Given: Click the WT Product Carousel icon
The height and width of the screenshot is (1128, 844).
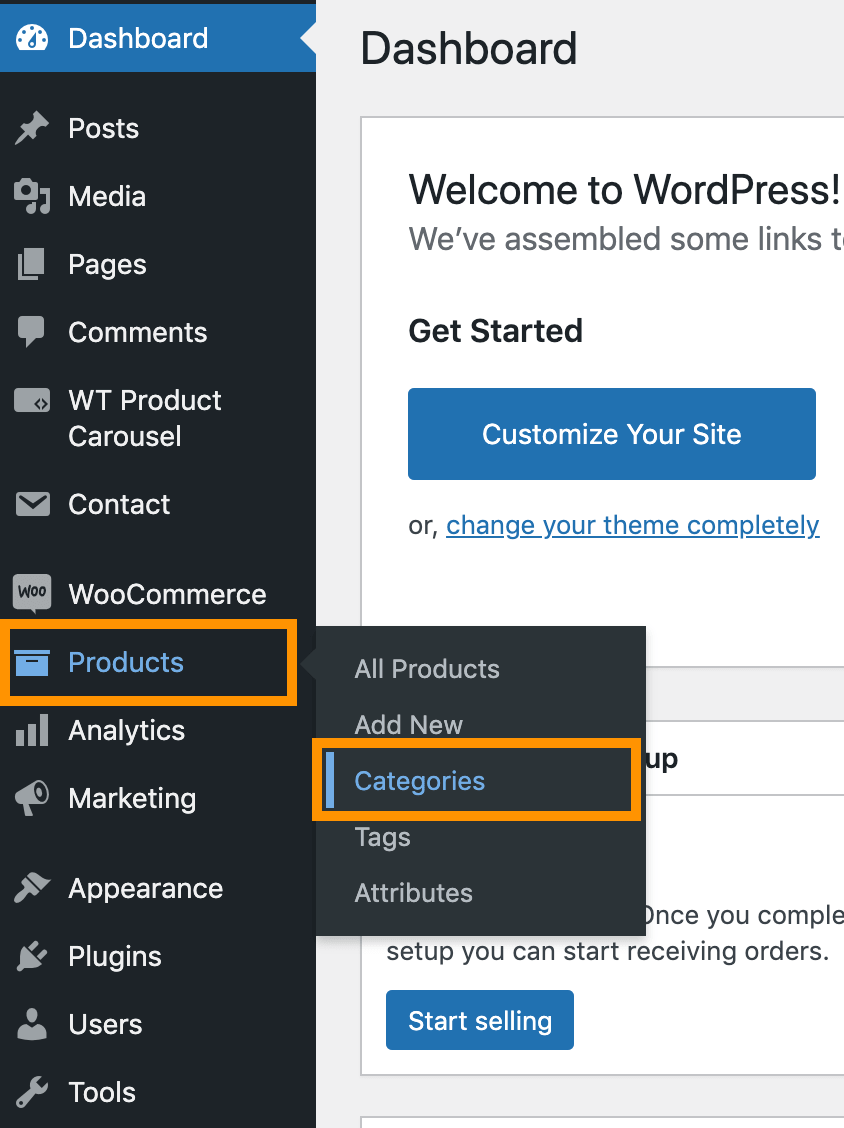Looking at the screenshot, I should click(32, 400).
